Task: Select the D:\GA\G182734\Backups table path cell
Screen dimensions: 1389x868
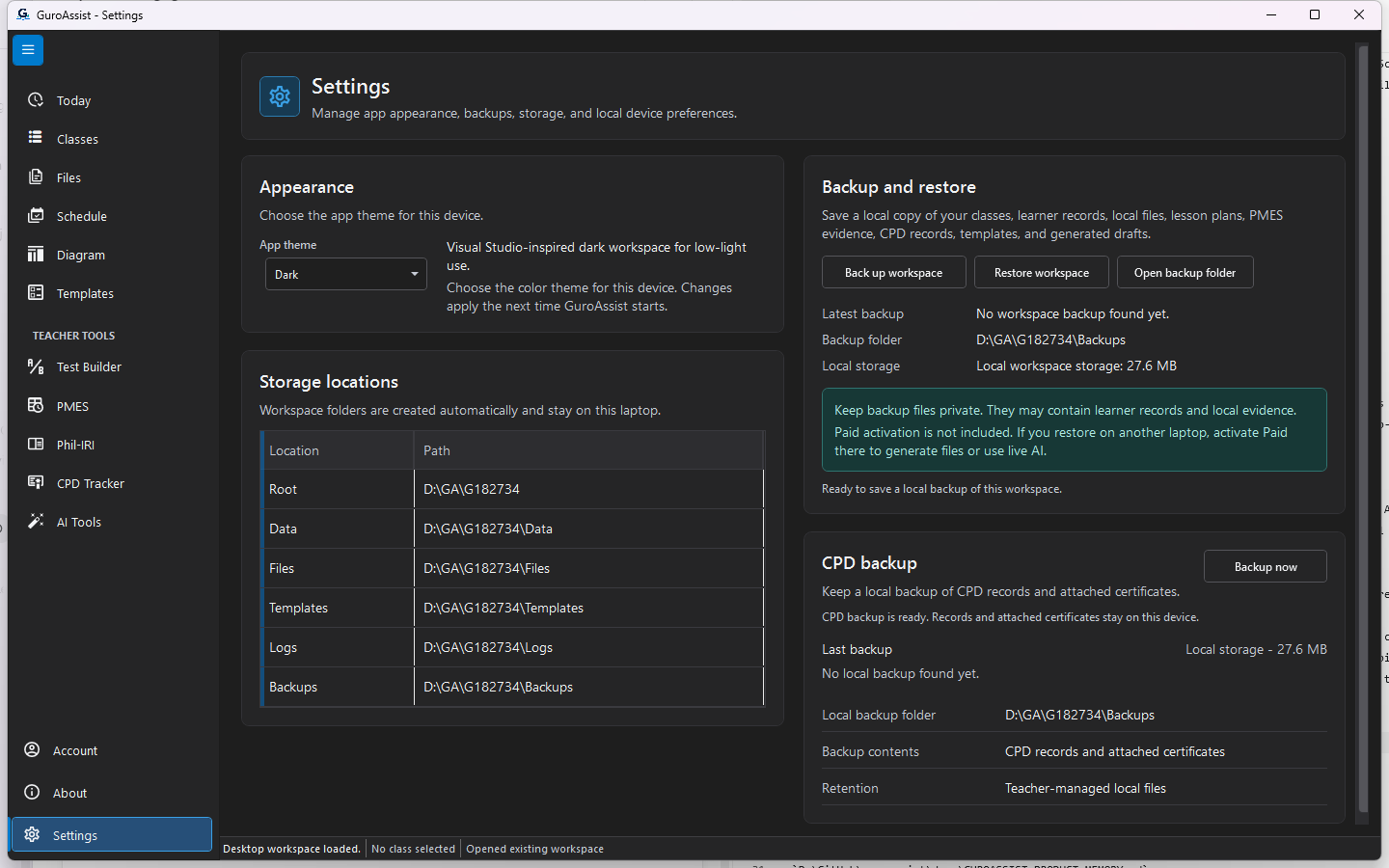Action: coord(588,687)
